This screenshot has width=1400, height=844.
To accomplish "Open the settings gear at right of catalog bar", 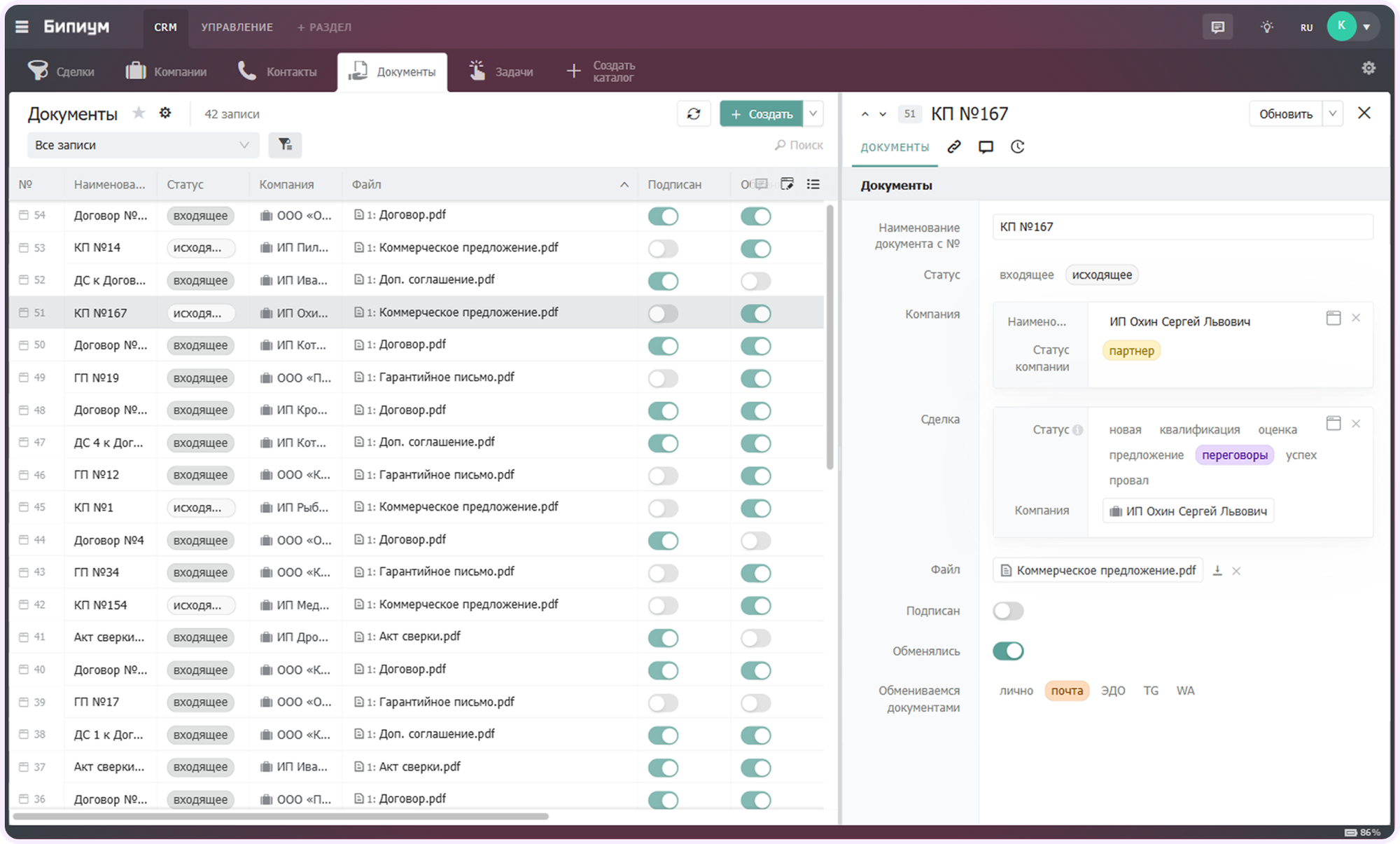I will pyautogui.click(x=1368, y=68).
